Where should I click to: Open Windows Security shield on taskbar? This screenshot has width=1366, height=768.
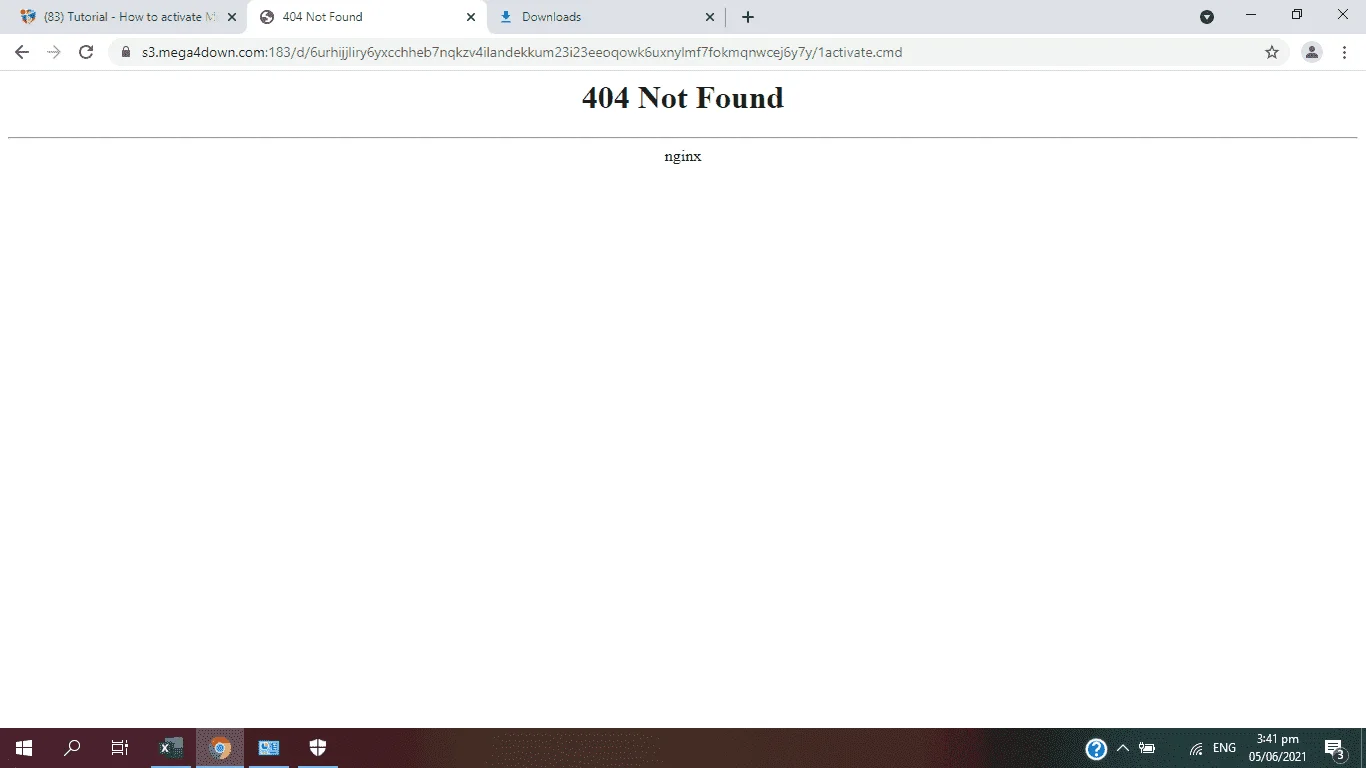click(x=317, y=748)
